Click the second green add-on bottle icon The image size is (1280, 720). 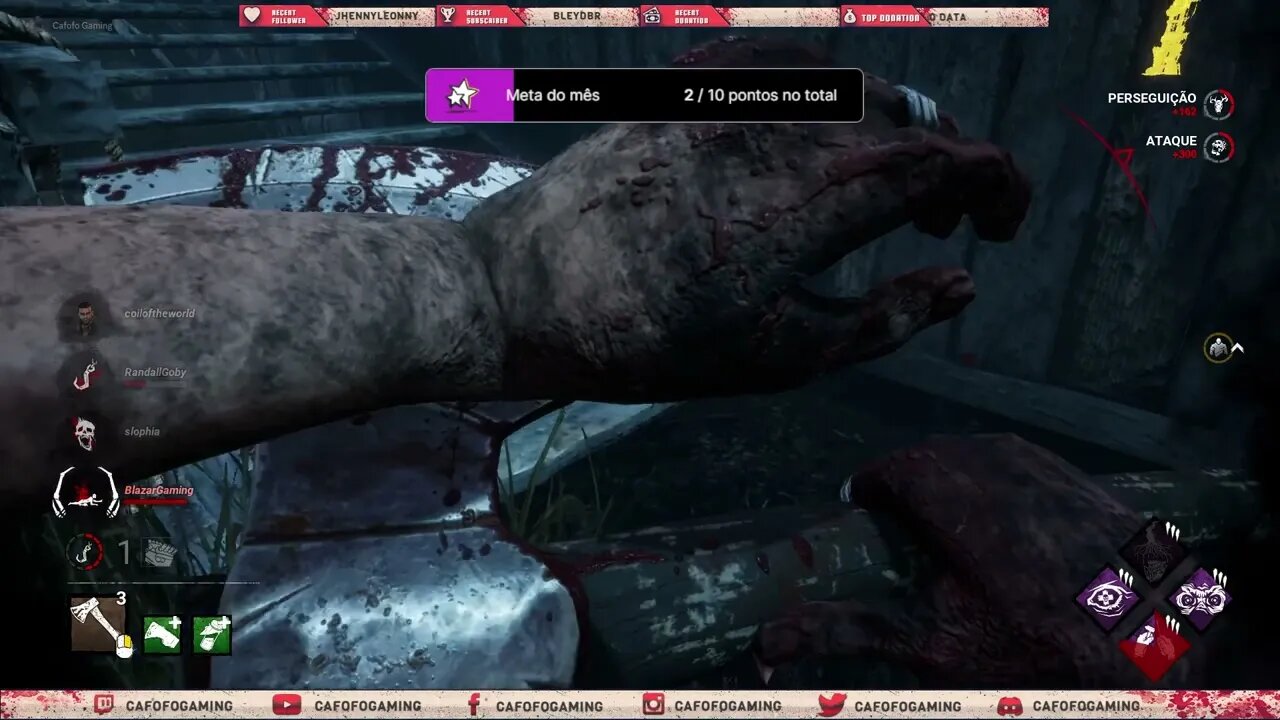[212, 635]
